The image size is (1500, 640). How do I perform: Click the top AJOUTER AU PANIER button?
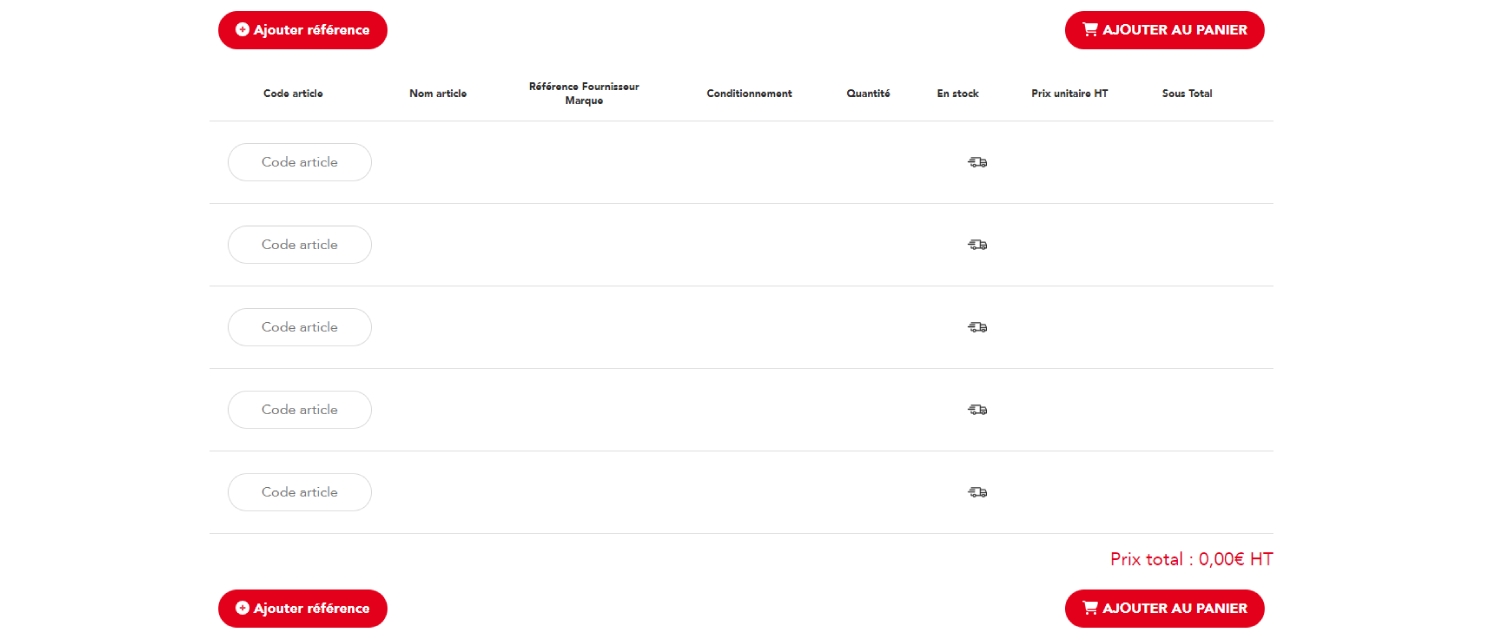pos(1165,30)
